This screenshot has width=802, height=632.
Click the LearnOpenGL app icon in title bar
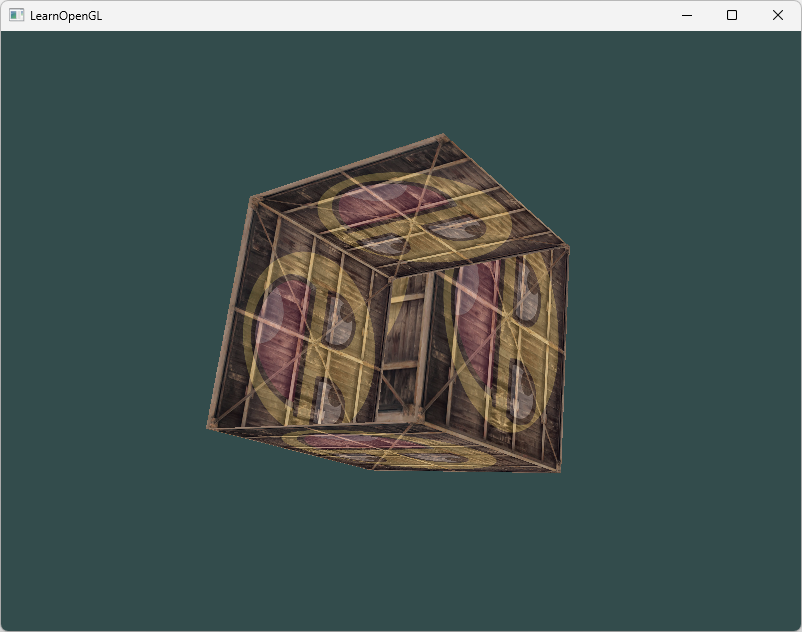pyautogui.click(x=16, y=15)
